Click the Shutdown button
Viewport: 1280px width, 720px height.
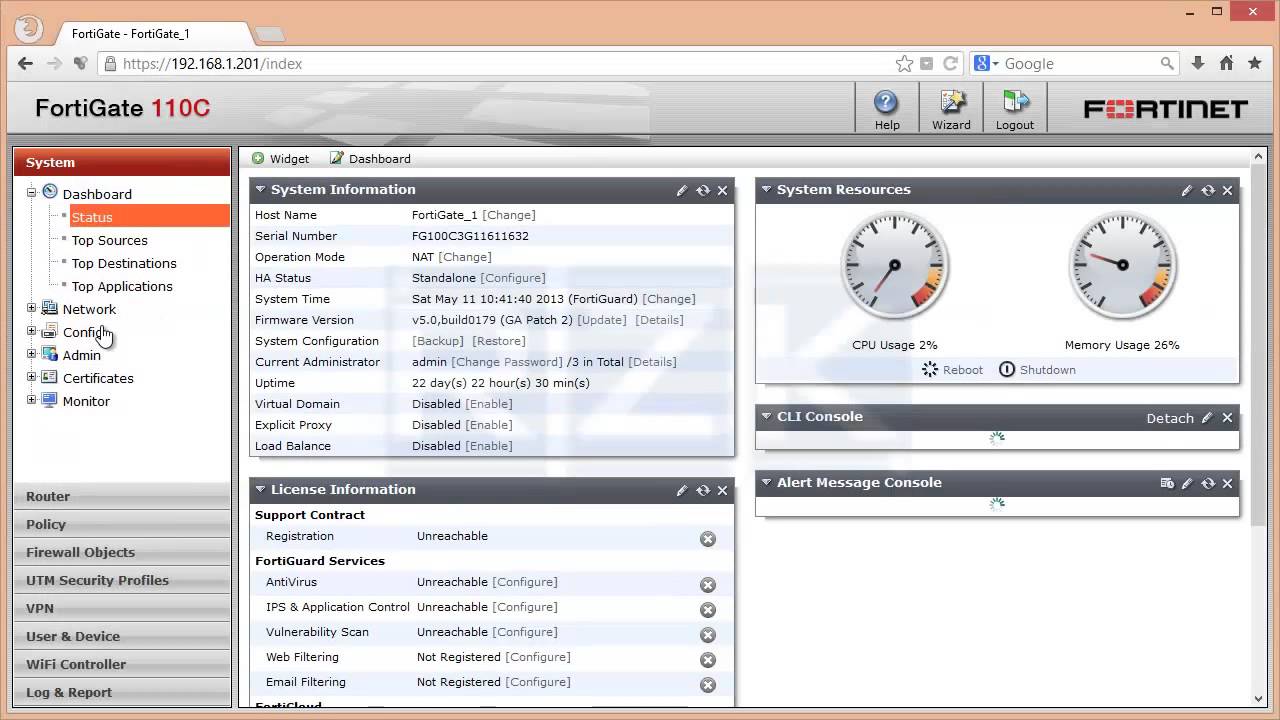[1037, 370]
